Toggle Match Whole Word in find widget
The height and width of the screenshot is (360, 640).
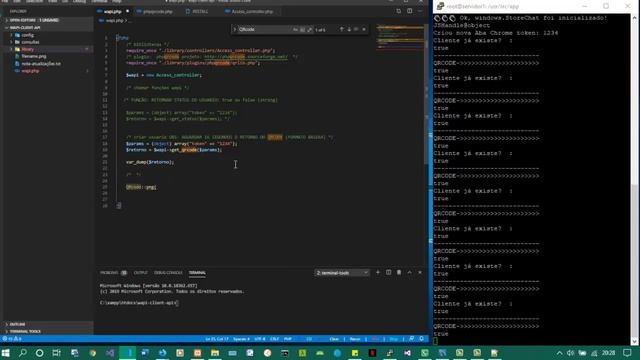tap(302, 29)
